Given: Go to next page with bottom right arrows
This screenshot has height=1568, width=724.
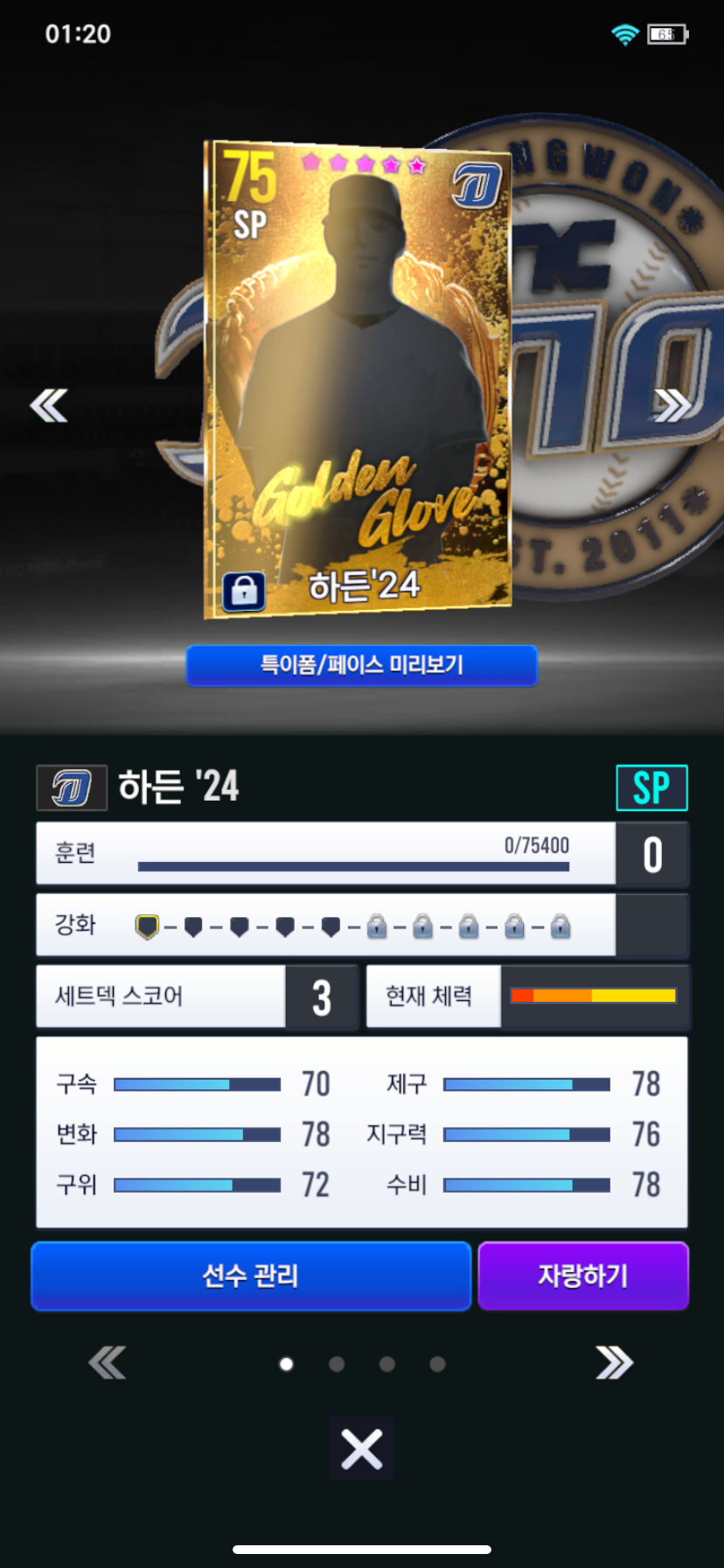Looking at the screenshot, I should (x=614, y=1362).
